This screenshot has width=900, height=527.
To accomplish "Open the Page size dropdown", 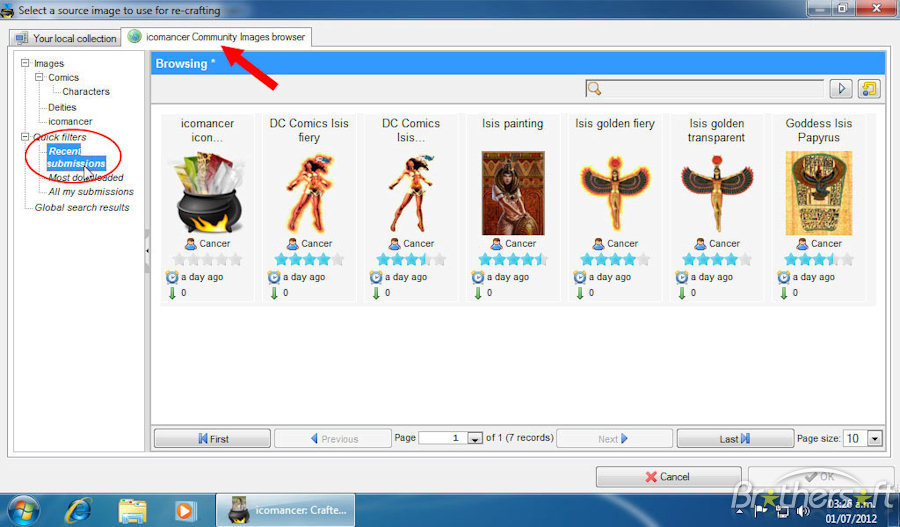I will pos(875,439).
